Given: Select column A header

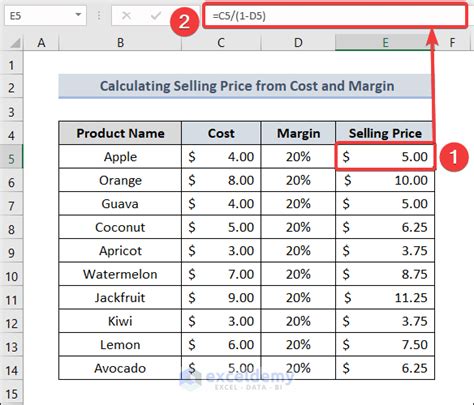Looking at the screenshot, I should [41, 43].
